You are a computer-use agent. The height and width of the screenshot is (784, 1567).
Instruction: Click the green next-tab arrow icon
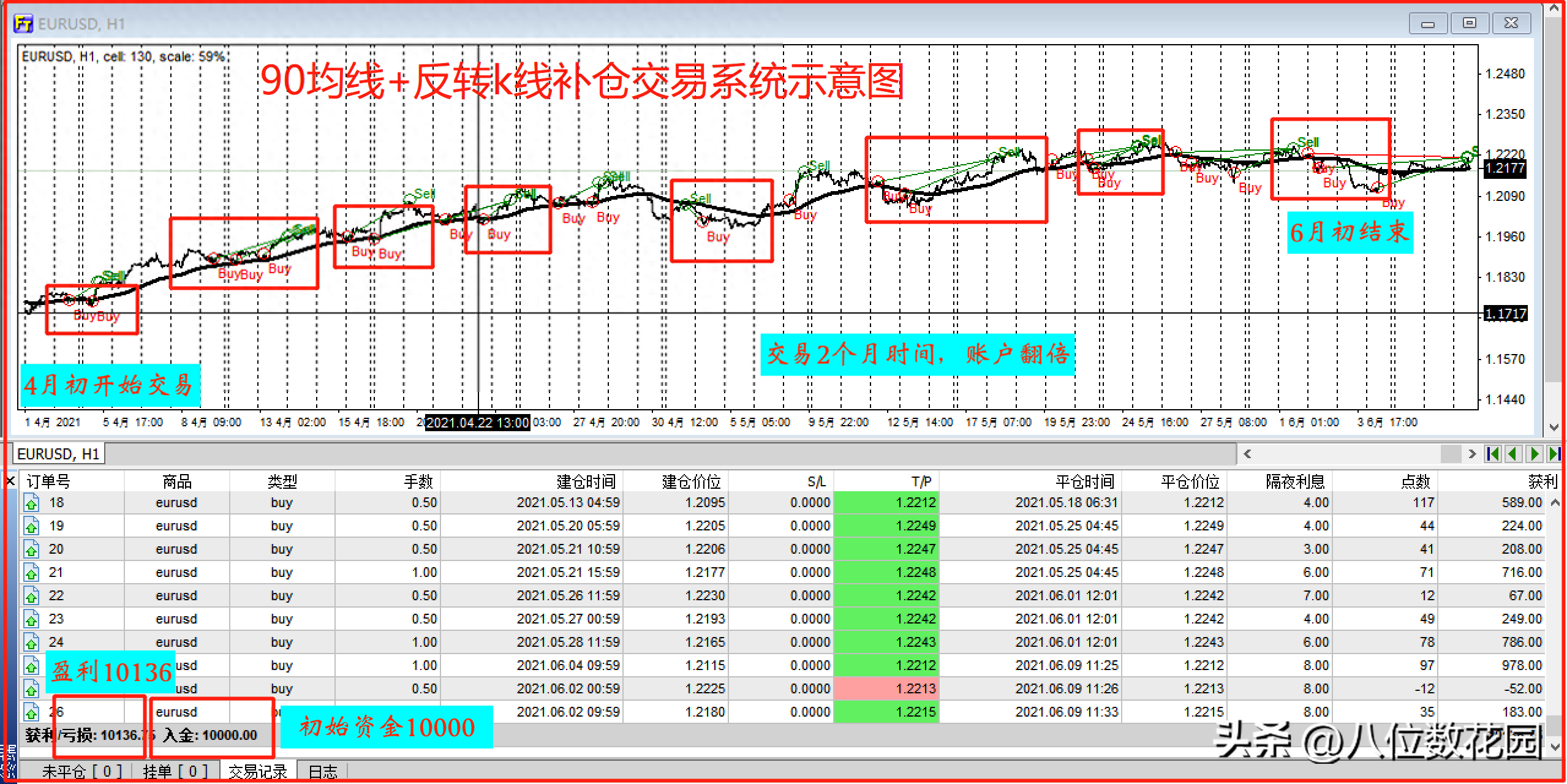click(1535, 454)
